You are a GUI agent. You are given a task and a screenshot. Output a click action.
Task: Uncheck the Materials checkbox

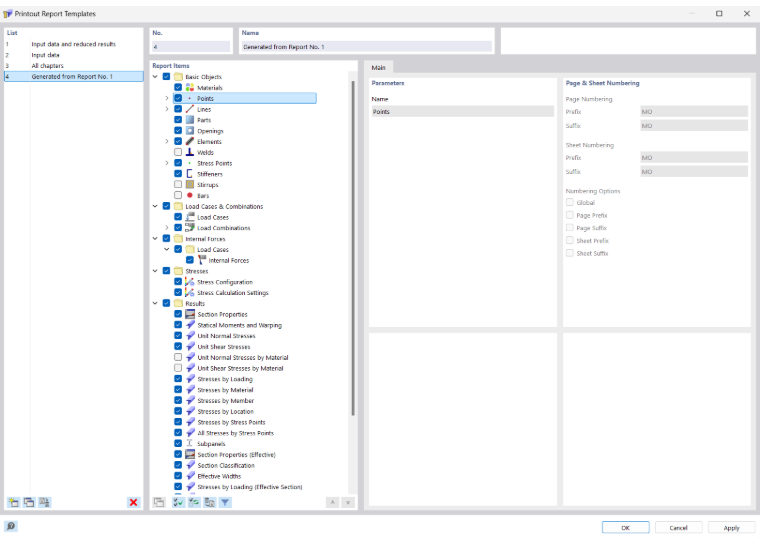pyautogui.click(x=178, y=88)
